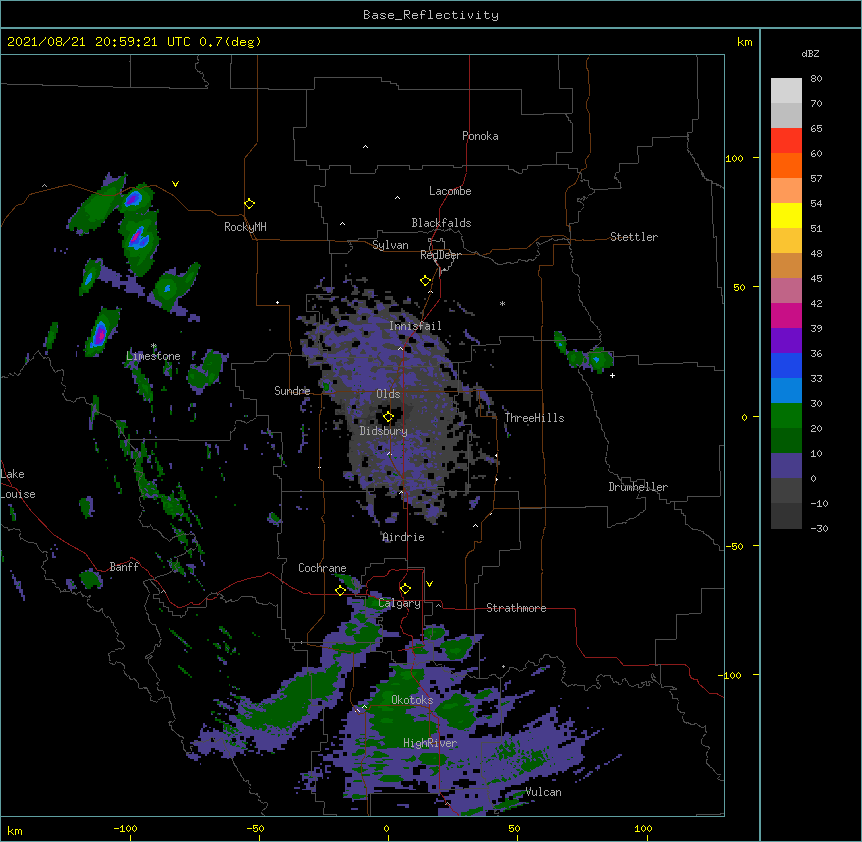Click the yellow V marker northeast of Calgary

coord(429,584)
